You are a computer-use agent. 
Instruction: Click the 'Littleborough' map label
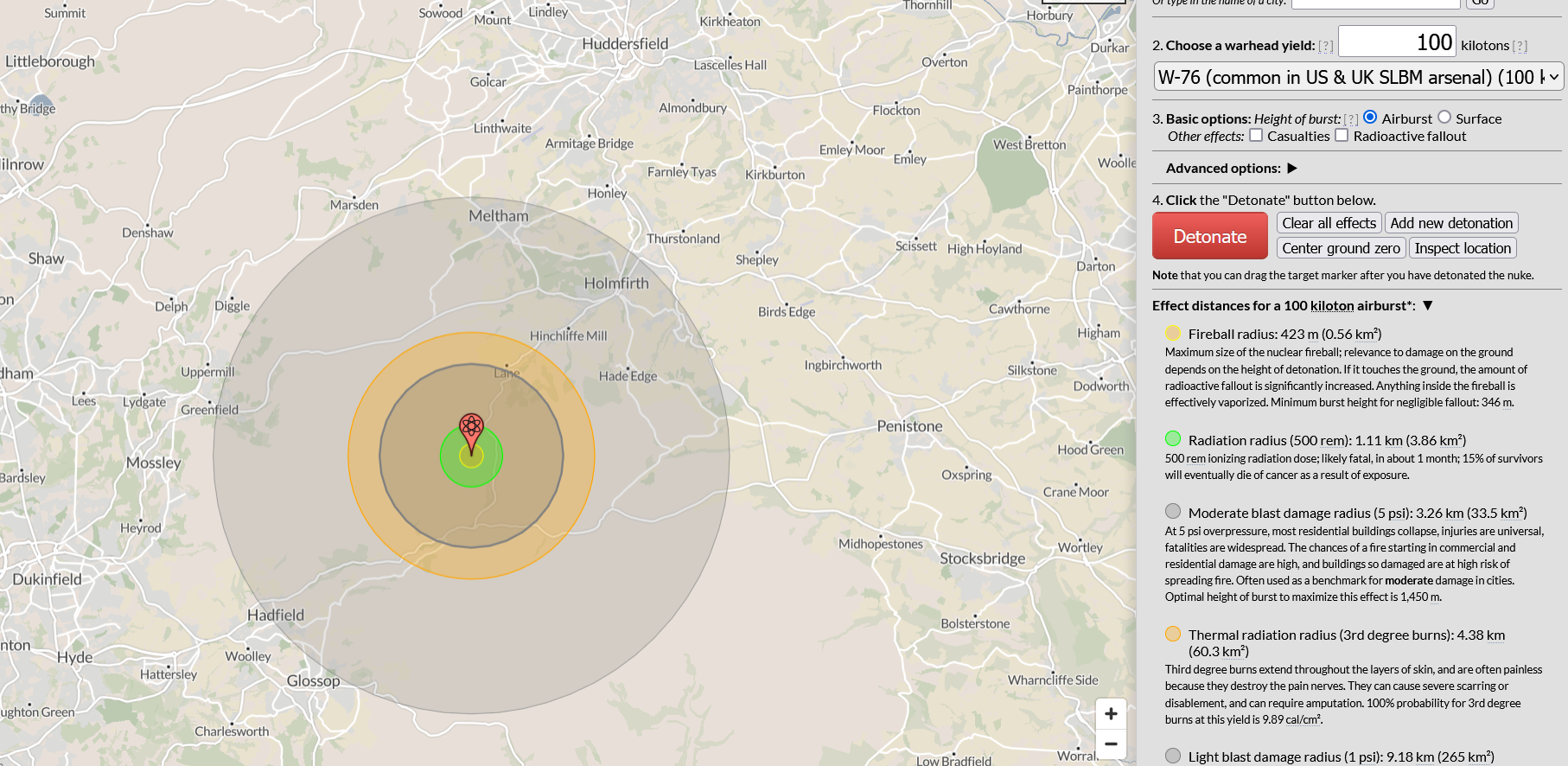pyautogui.click(x=50, y=61)
